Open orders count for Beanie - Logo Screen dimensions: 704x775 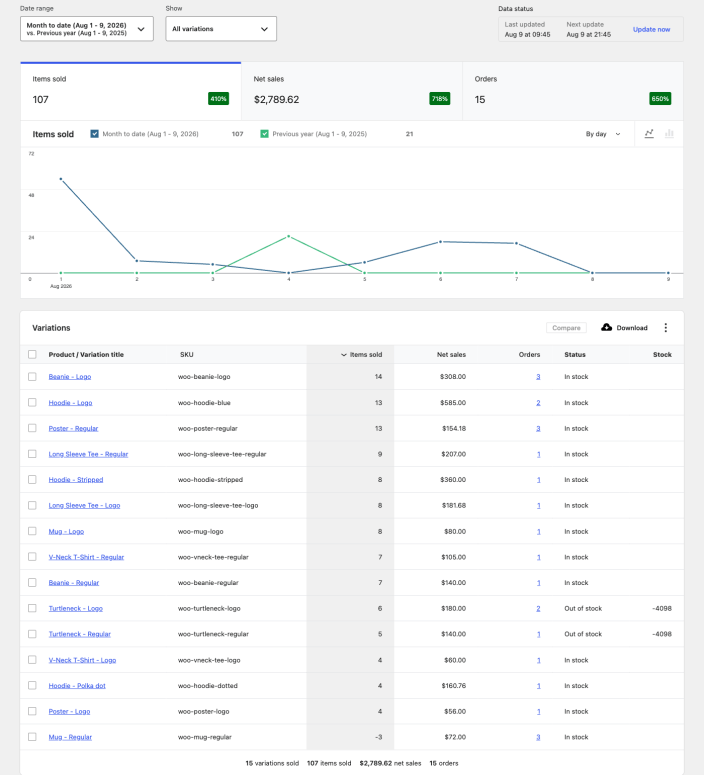click(538, 377)
